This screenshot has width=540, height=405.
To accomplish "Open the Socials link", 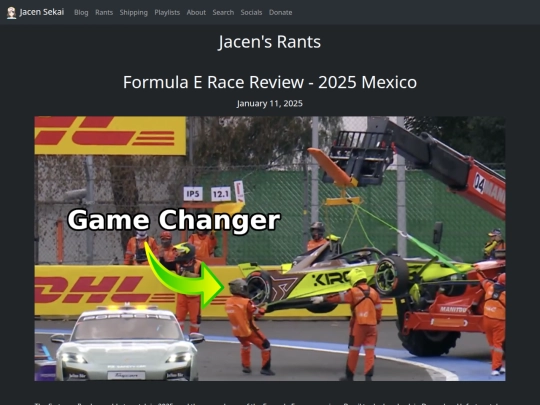I will 251,12.
